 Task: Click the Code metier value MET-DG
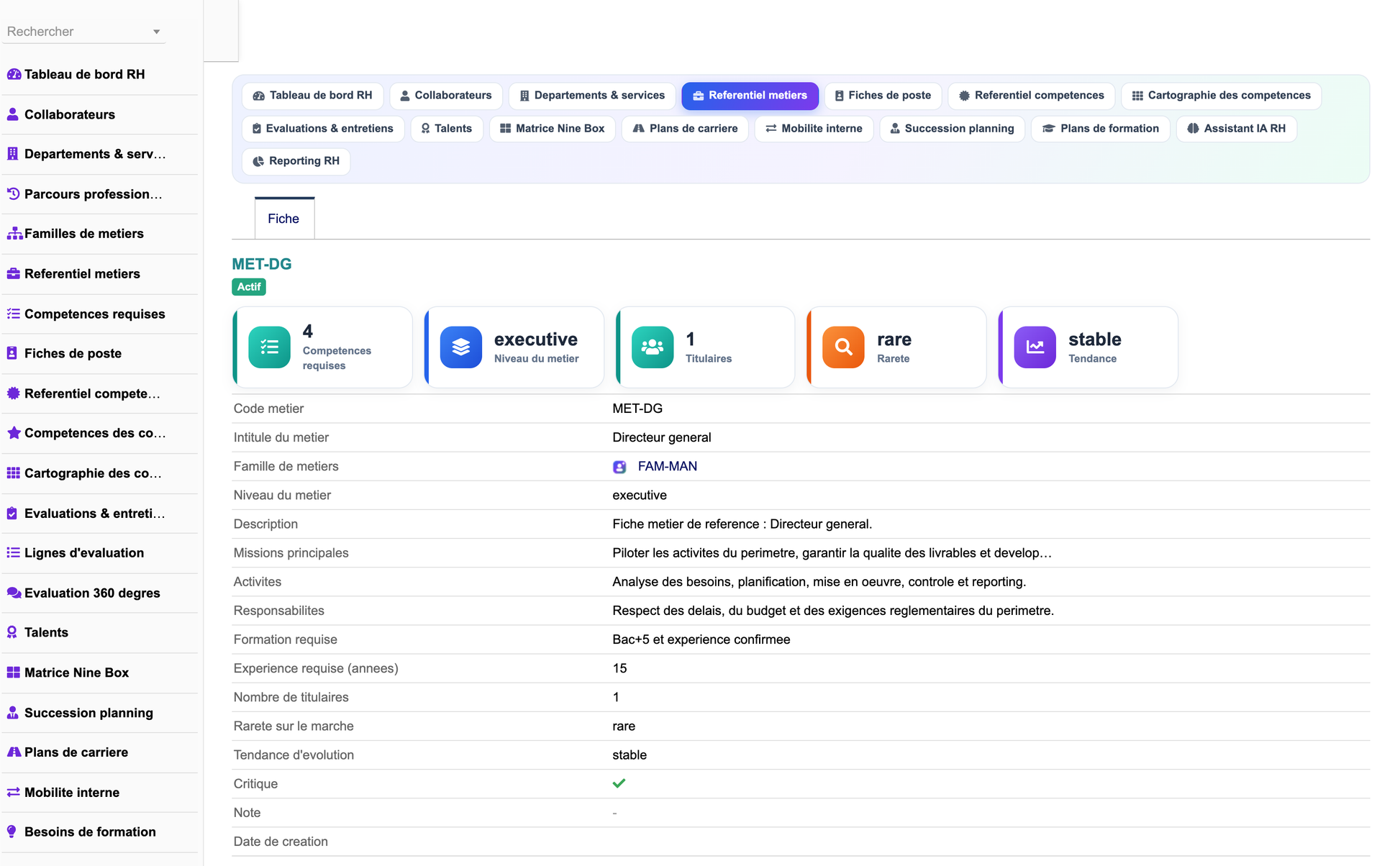coord(637,409)
